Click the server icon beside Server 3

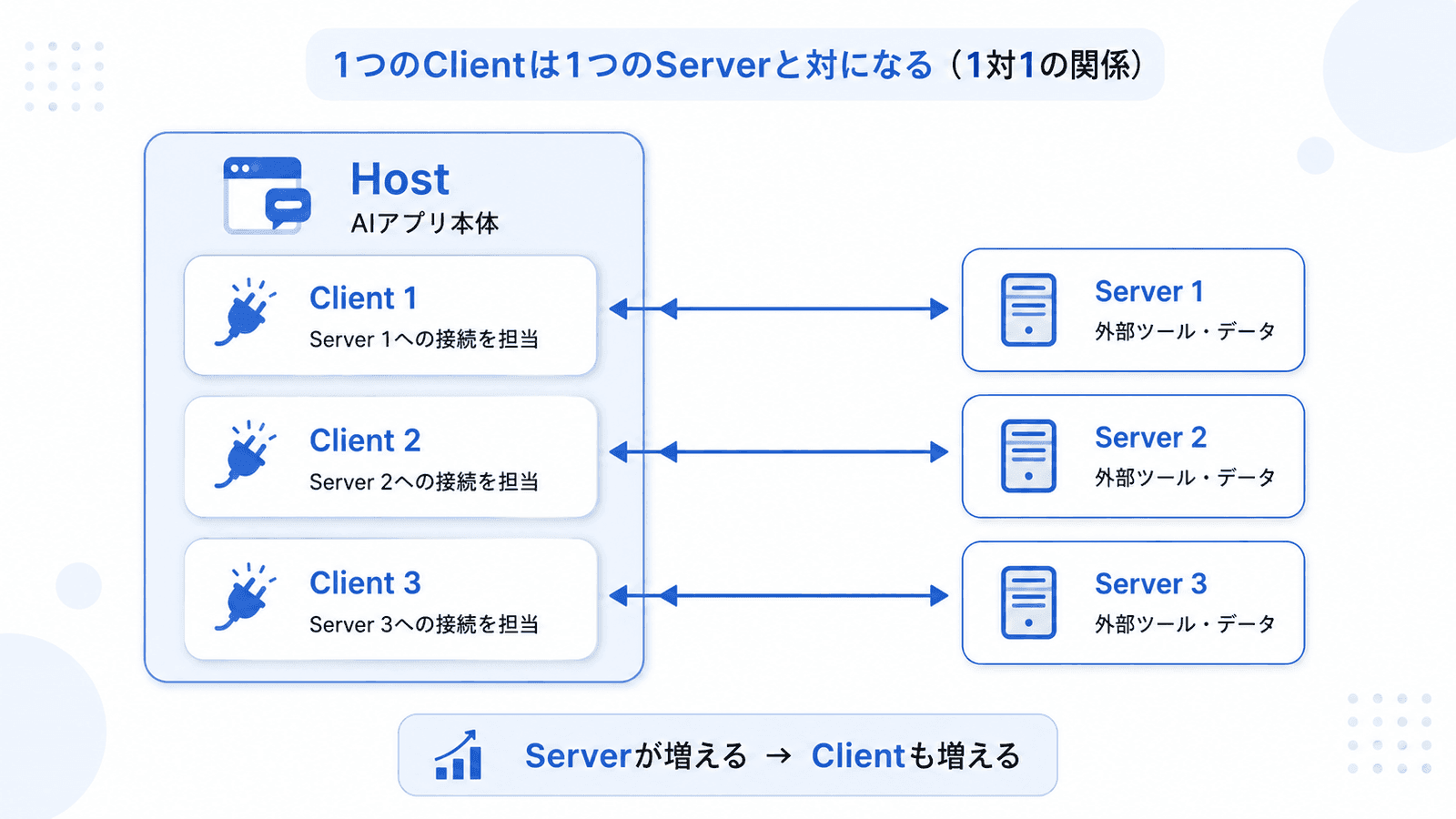click(1028, 602)
